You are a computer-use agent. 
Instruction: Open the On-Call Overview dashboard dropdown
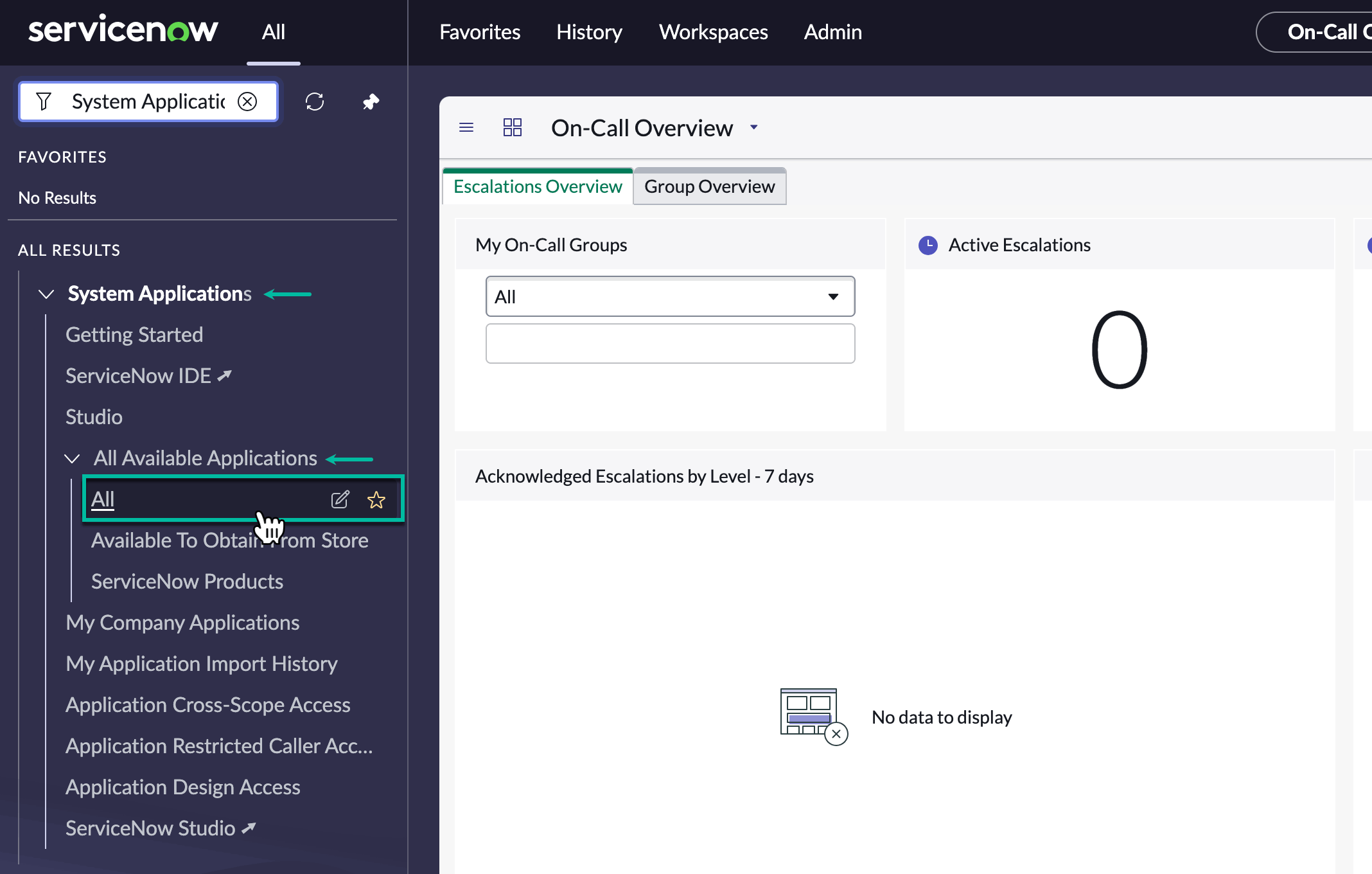pos(753,127)
